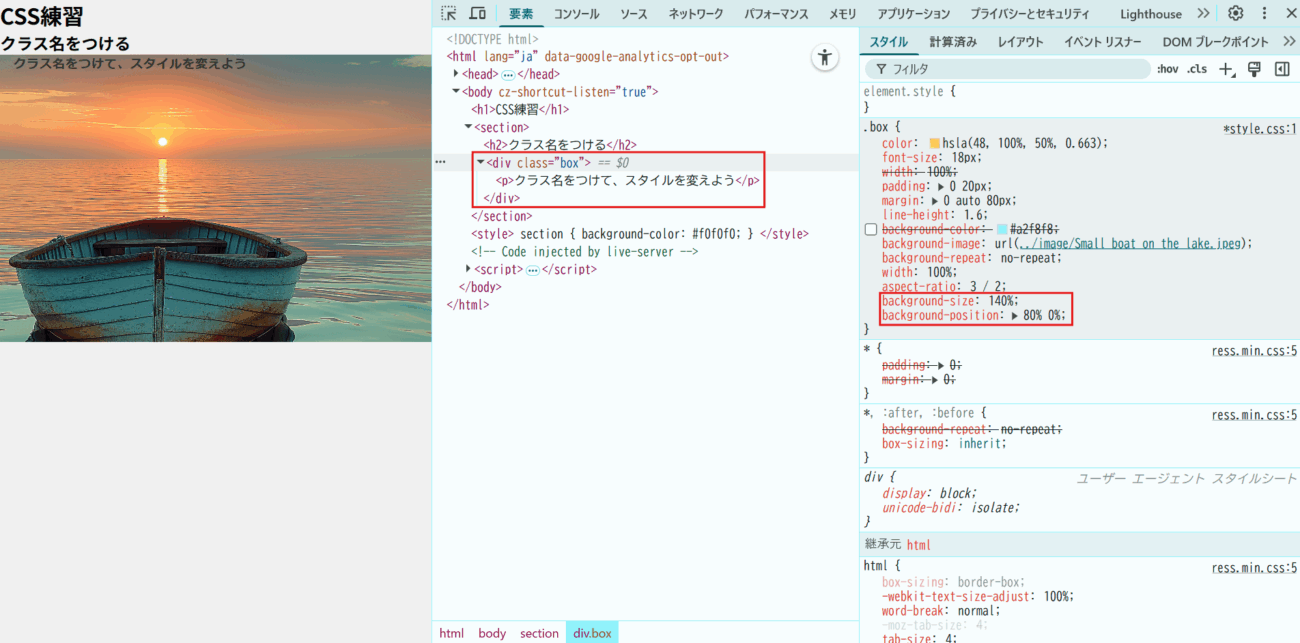Image resolution: width=1300 pixels, height=643 pixels.
Task: Toggle the .cls element classes button
Action: (x=1197, y=69)
